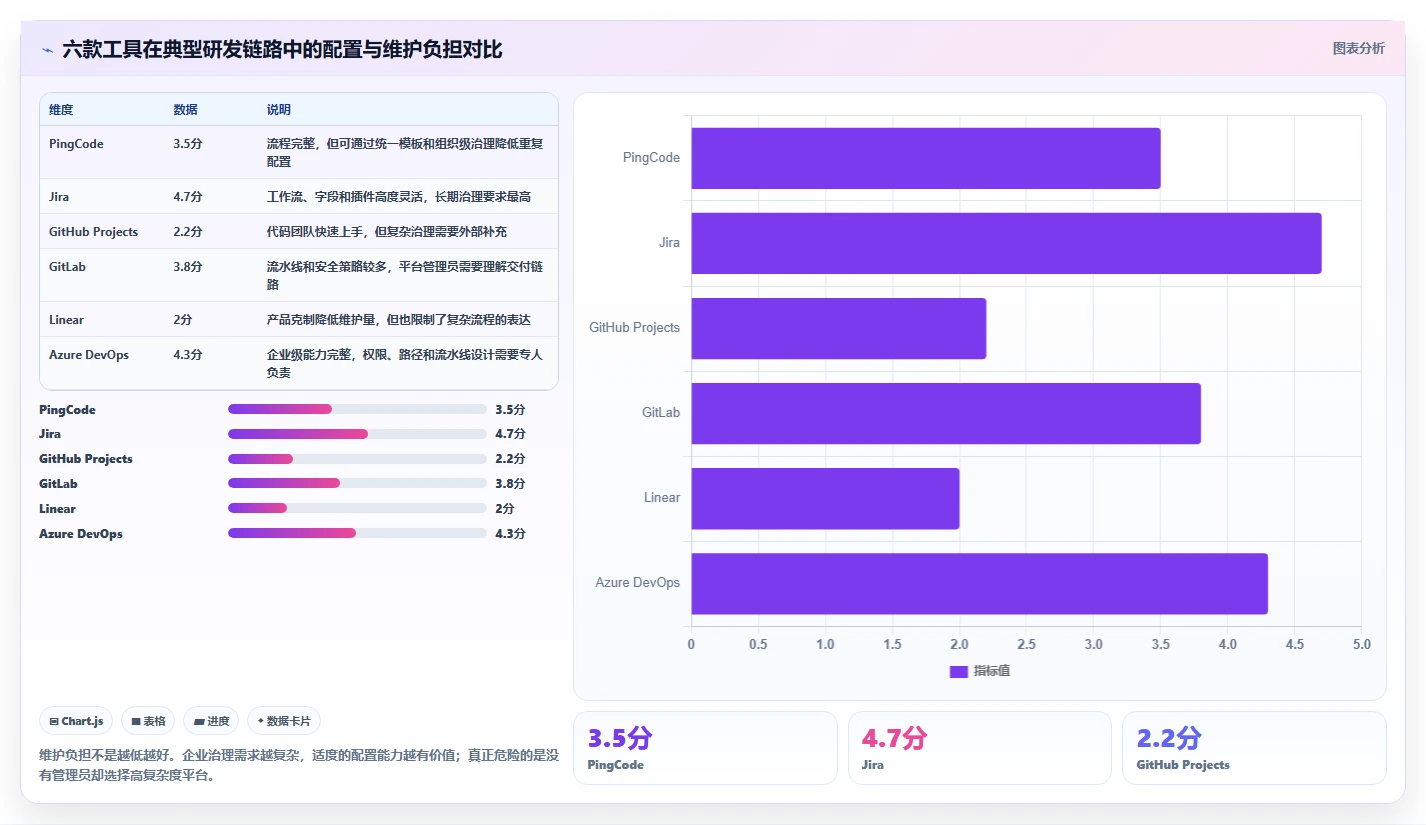Click the Linear y-axis label in chart
The image size is (1426, 825).
[x=662, y=498]
